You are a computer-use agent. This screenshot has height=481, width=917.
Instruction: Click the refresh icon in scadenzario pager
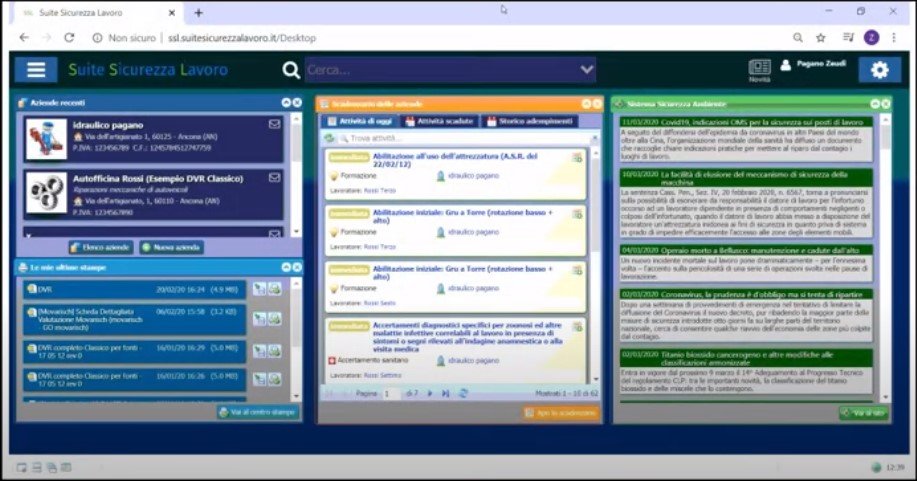(x=463, y=393)
